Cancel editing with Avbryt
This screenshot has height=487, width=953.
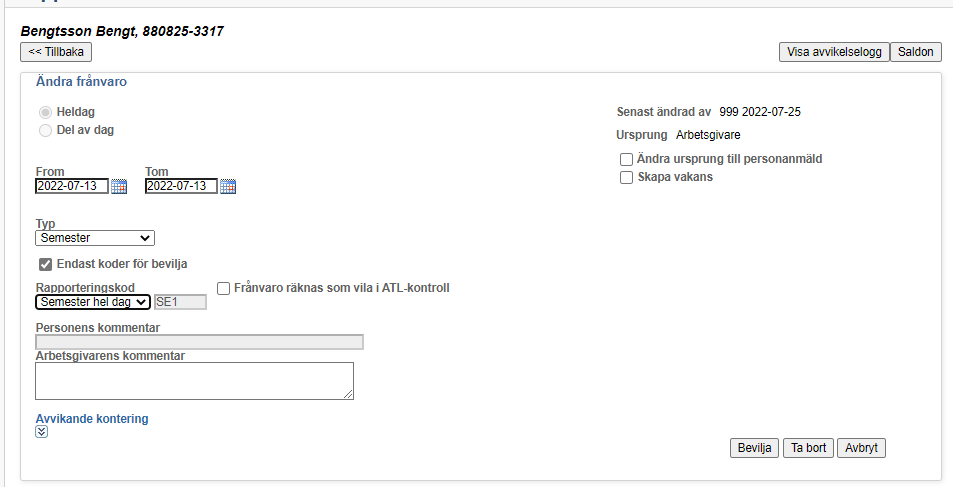[x=861, y=448]
